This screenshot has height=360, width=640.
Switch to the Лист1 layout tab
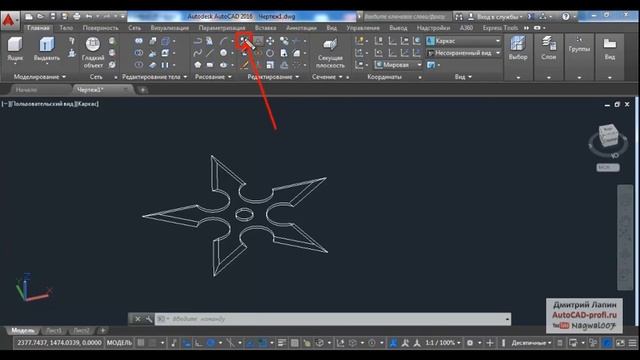(x=54, y=331)
